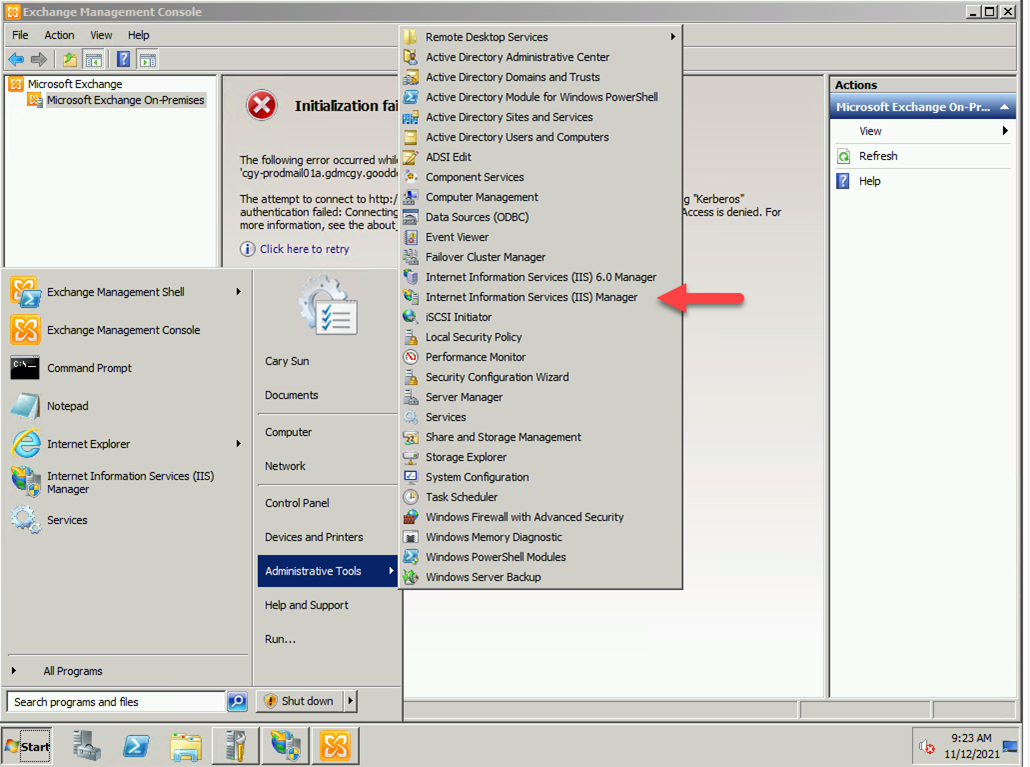Viewport: 1030px width, 767px height.
Task: Open Windows Explorer from the taskbar
Action: (186, 746)
